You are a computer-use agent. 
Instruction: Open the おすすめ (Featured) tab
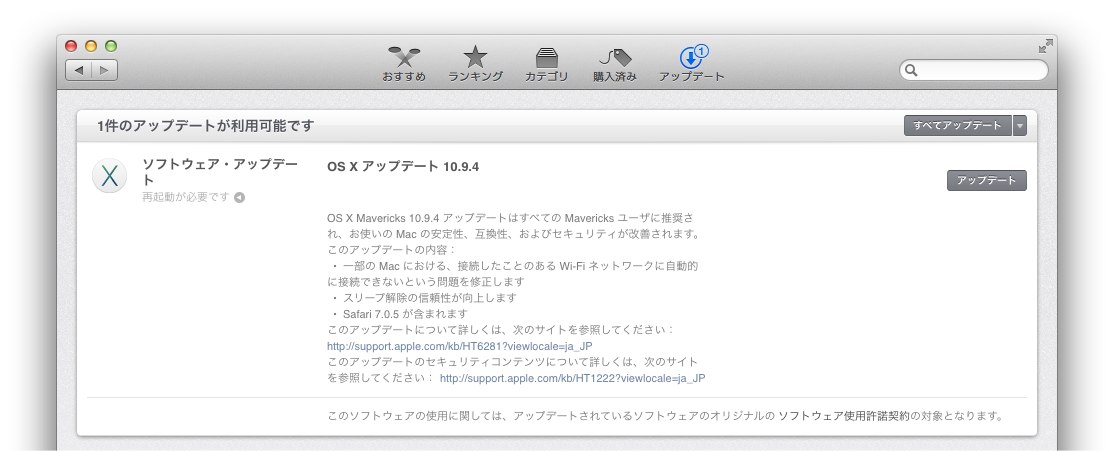click(404, 65)
